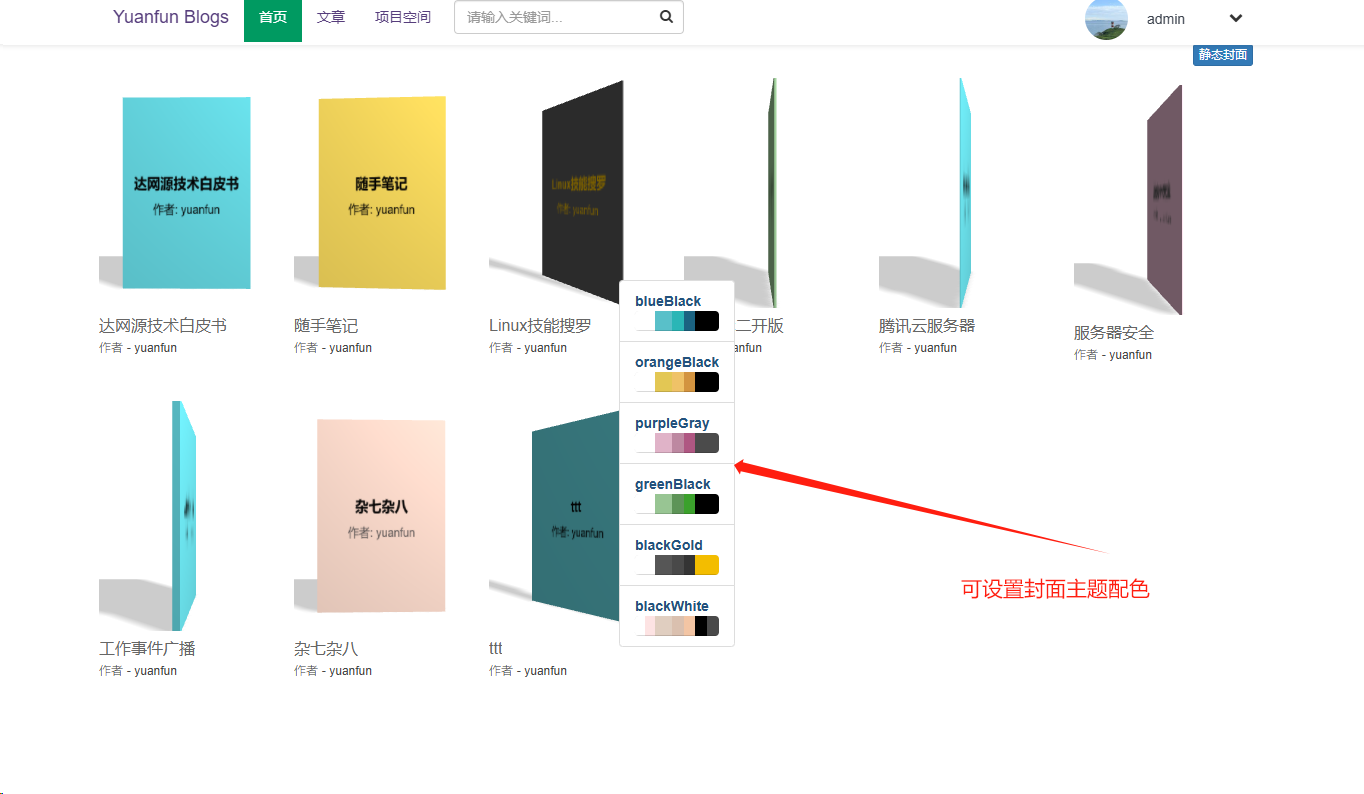Image resolution: width=1364 pixels, height=794 pixels.
Task: Select the blueBlack cover theme
Action: click(677, 311)
